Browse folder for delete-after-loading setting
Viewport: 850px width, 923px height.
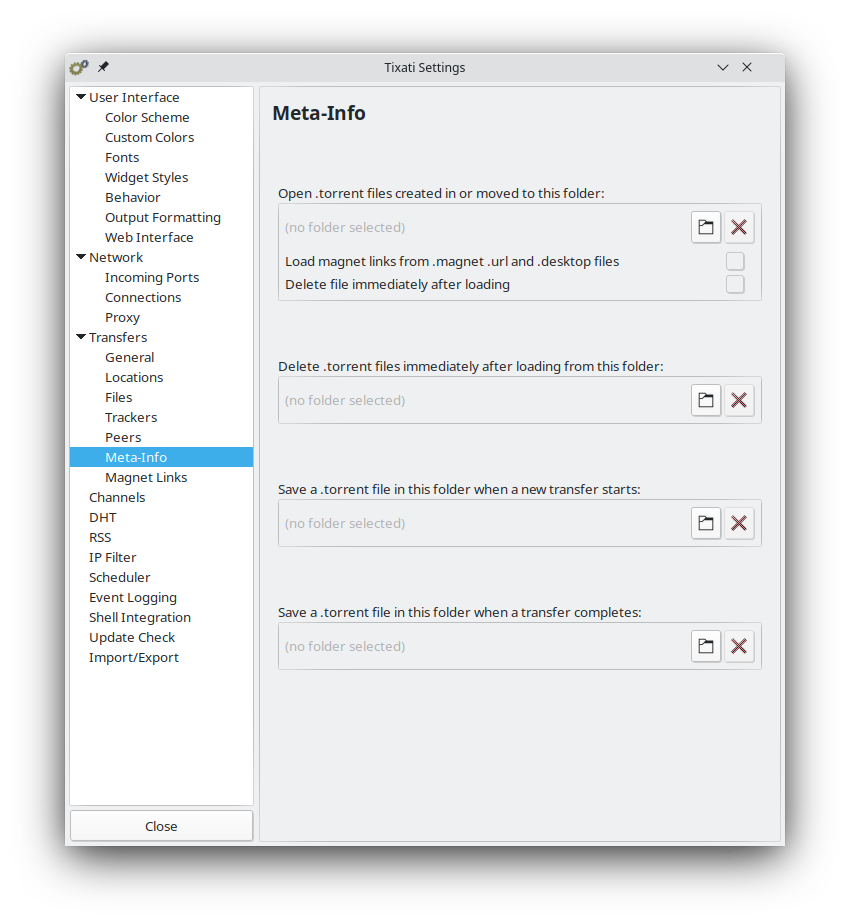tap(706, 399)
